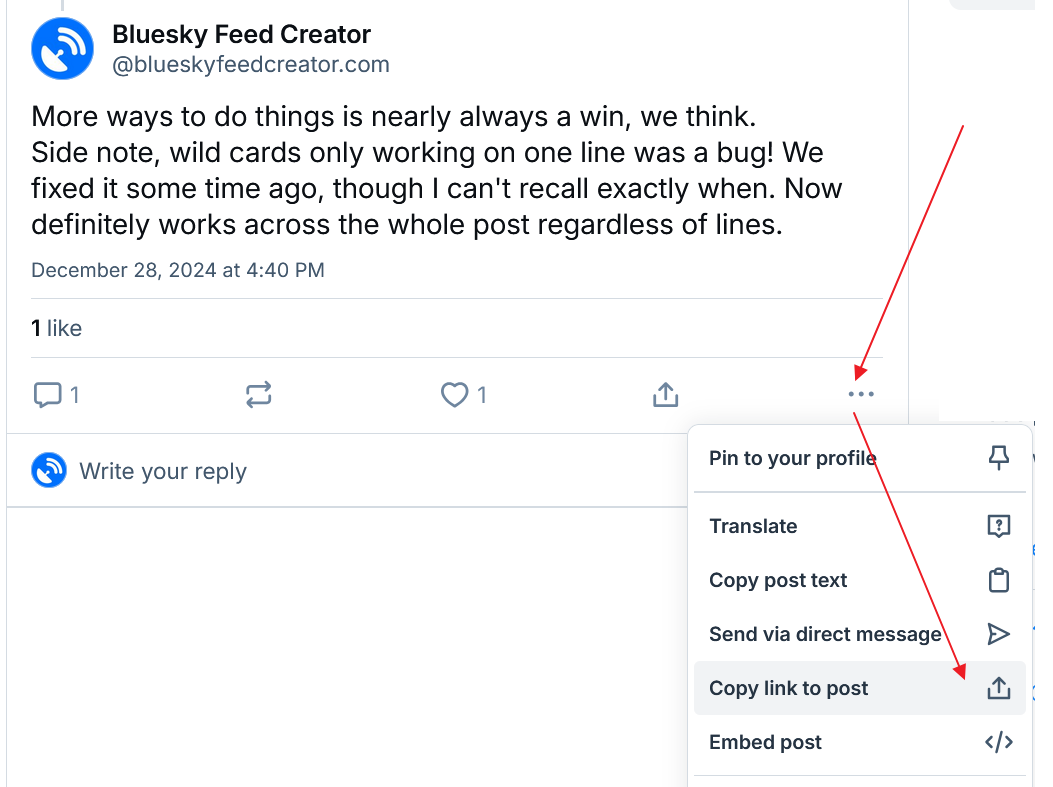1053x787 pixels.
Task: Click the clipboard icon next to Copy post text
Action: tap(998, 580)
